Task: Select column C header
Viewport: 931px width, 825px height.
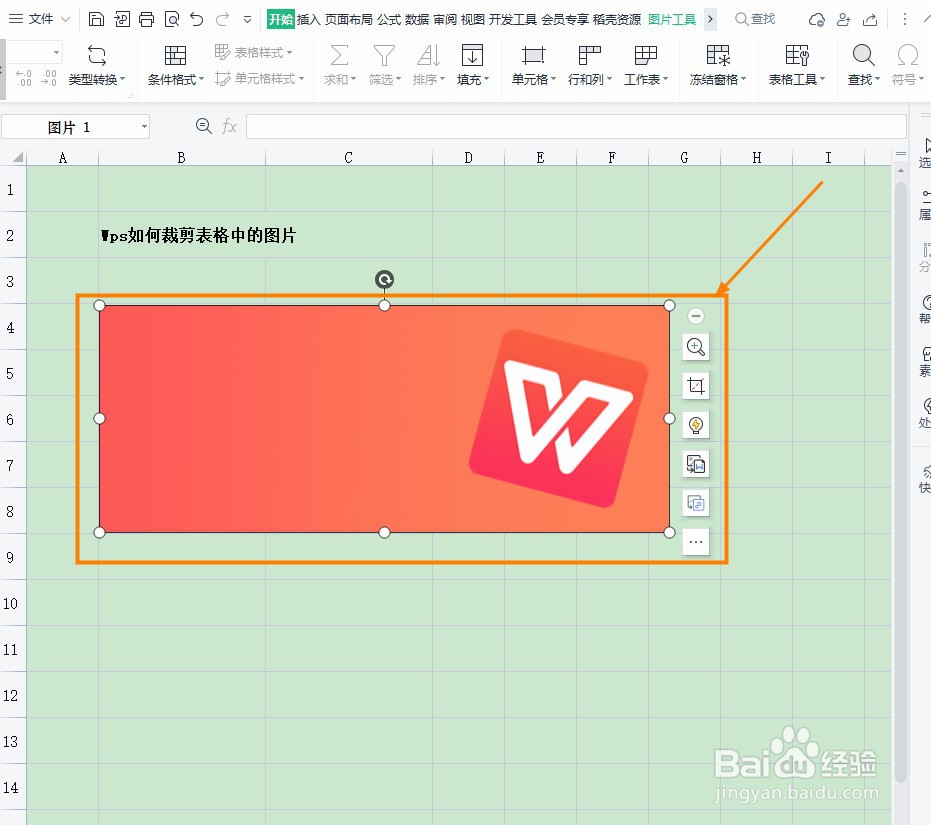Action: point(349,157)
